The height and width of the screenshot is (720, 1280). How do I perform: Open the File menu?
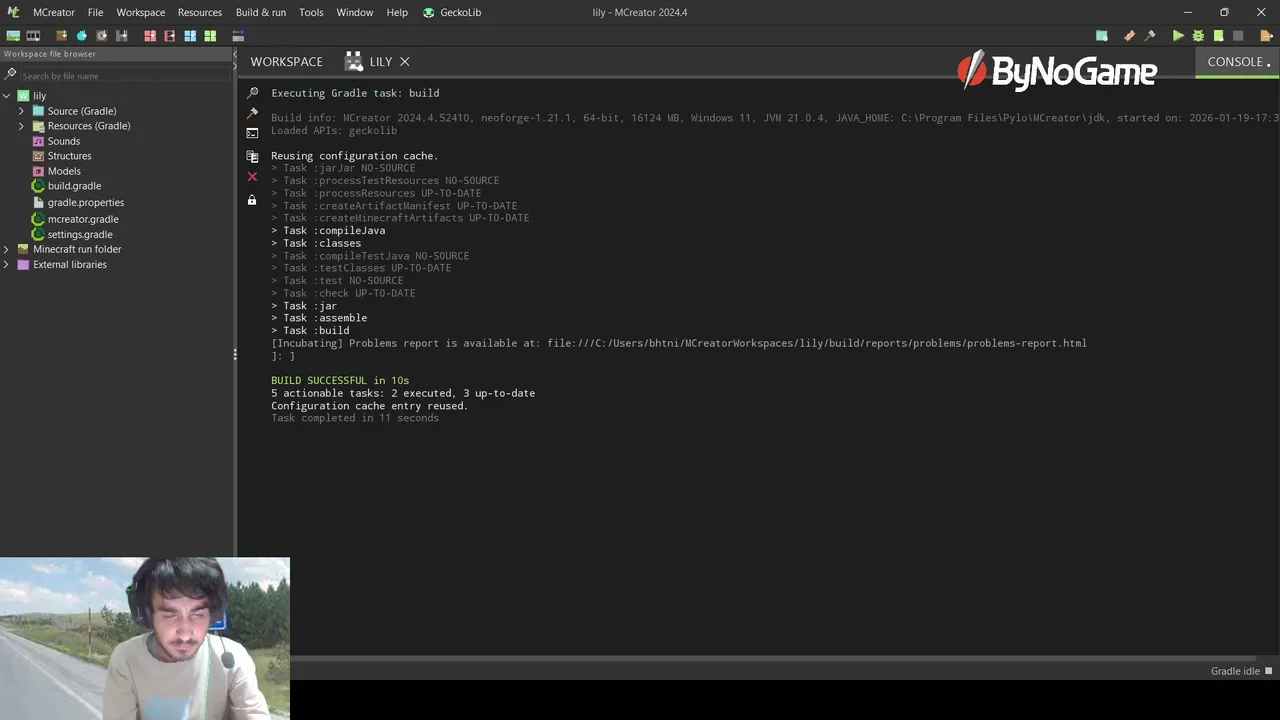pos(95,12)
